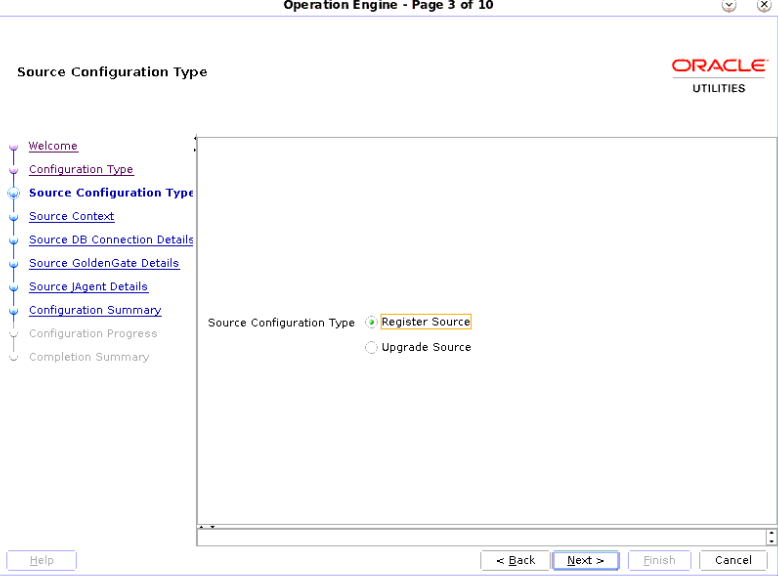Click the Back button
This screenshot has height=576, width=778.
(x=515, y=560)
